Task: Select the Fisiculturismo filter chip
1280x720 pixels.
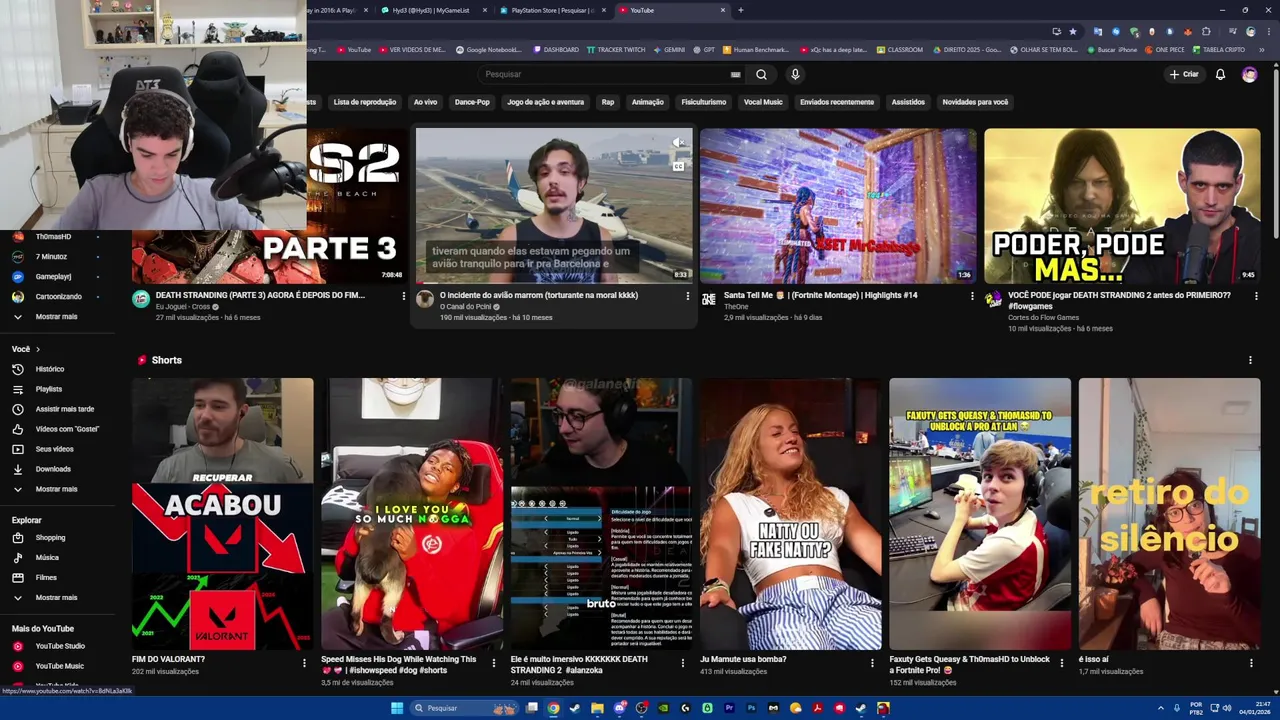Action: tap(704, 102)
